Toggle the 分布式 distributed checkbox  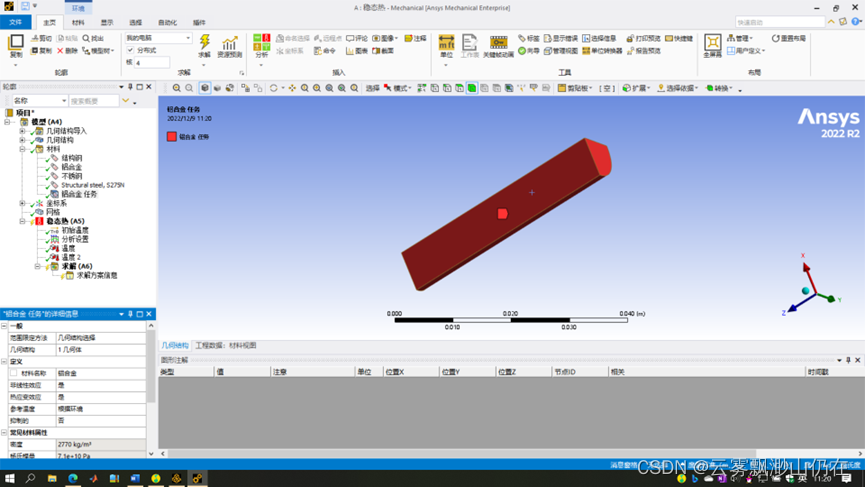click(x=131, y=50)
